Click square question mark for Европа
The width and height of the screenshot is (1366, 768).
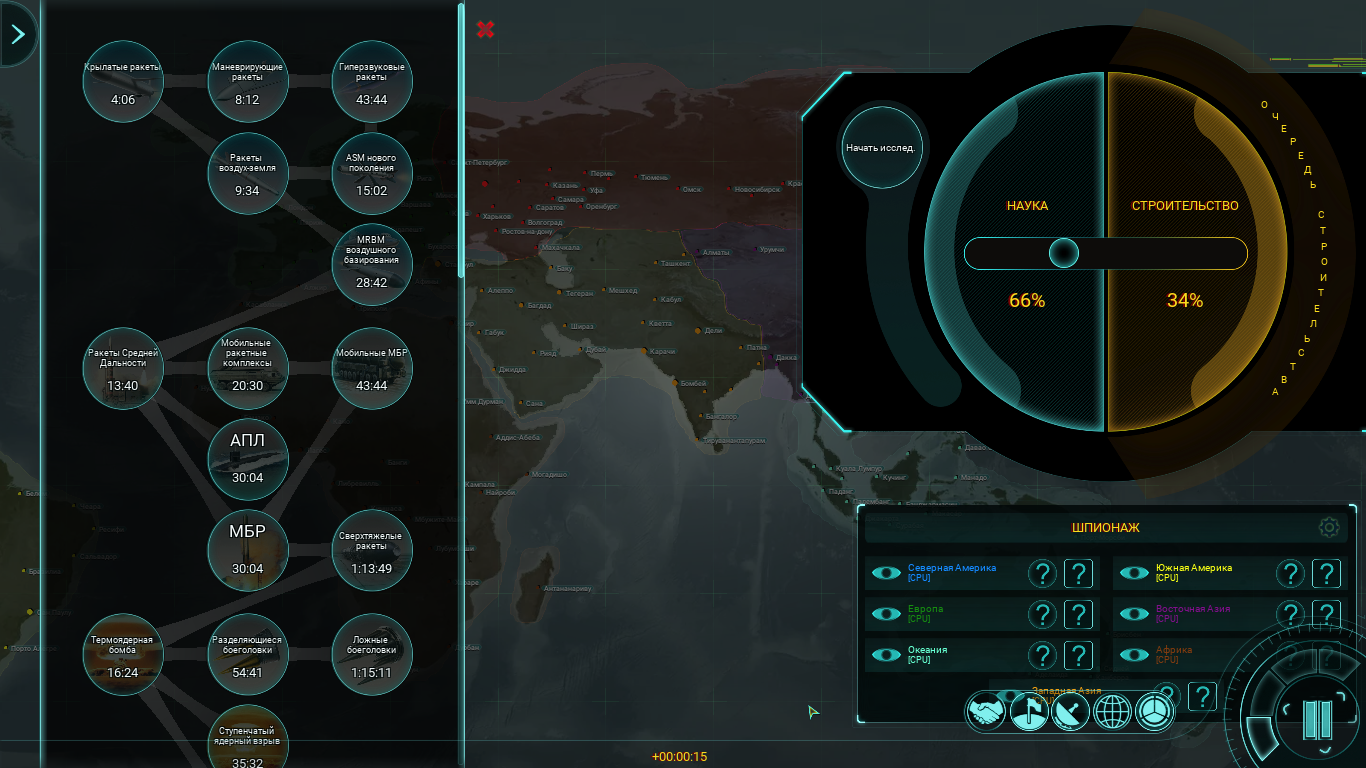pos(1078,614)
